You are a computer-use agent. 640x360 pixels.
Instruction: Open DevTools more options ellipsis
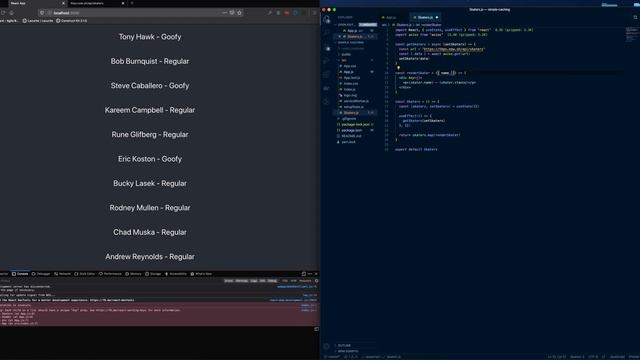[310, 274]
